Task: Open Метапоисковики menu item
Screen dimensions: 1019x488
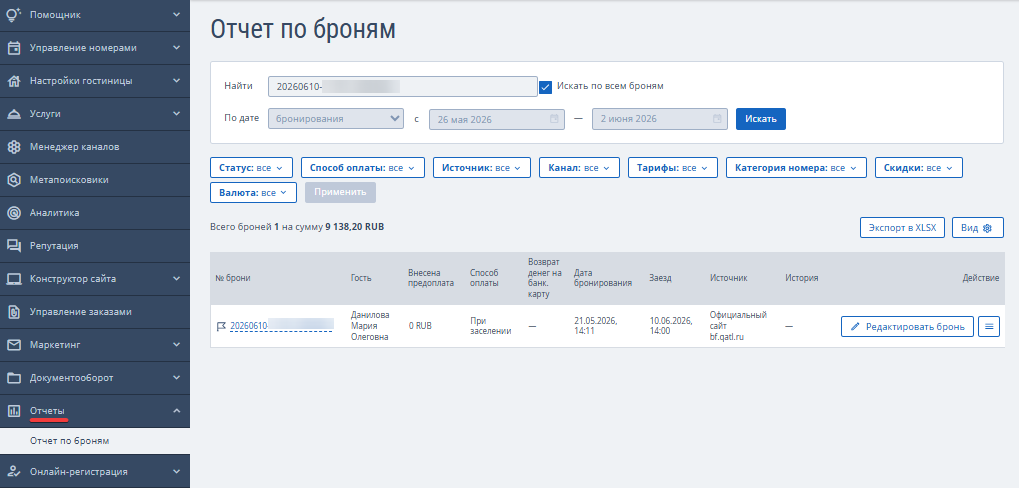Action: tap(95, 180)
